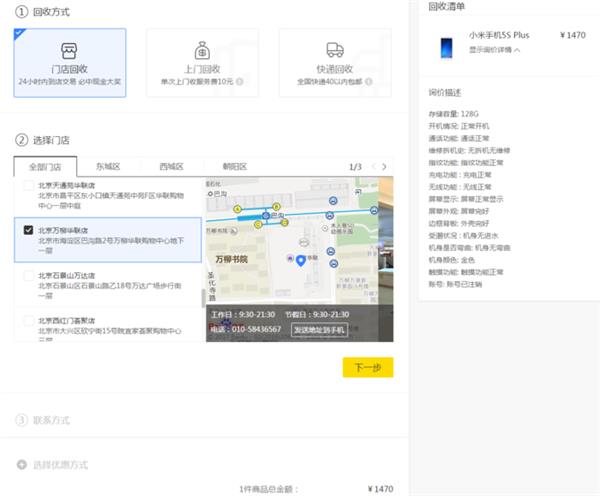Select the 门店回收 store recycling option
This screenshot has height=496, width=600.
(x=70, y=63)
